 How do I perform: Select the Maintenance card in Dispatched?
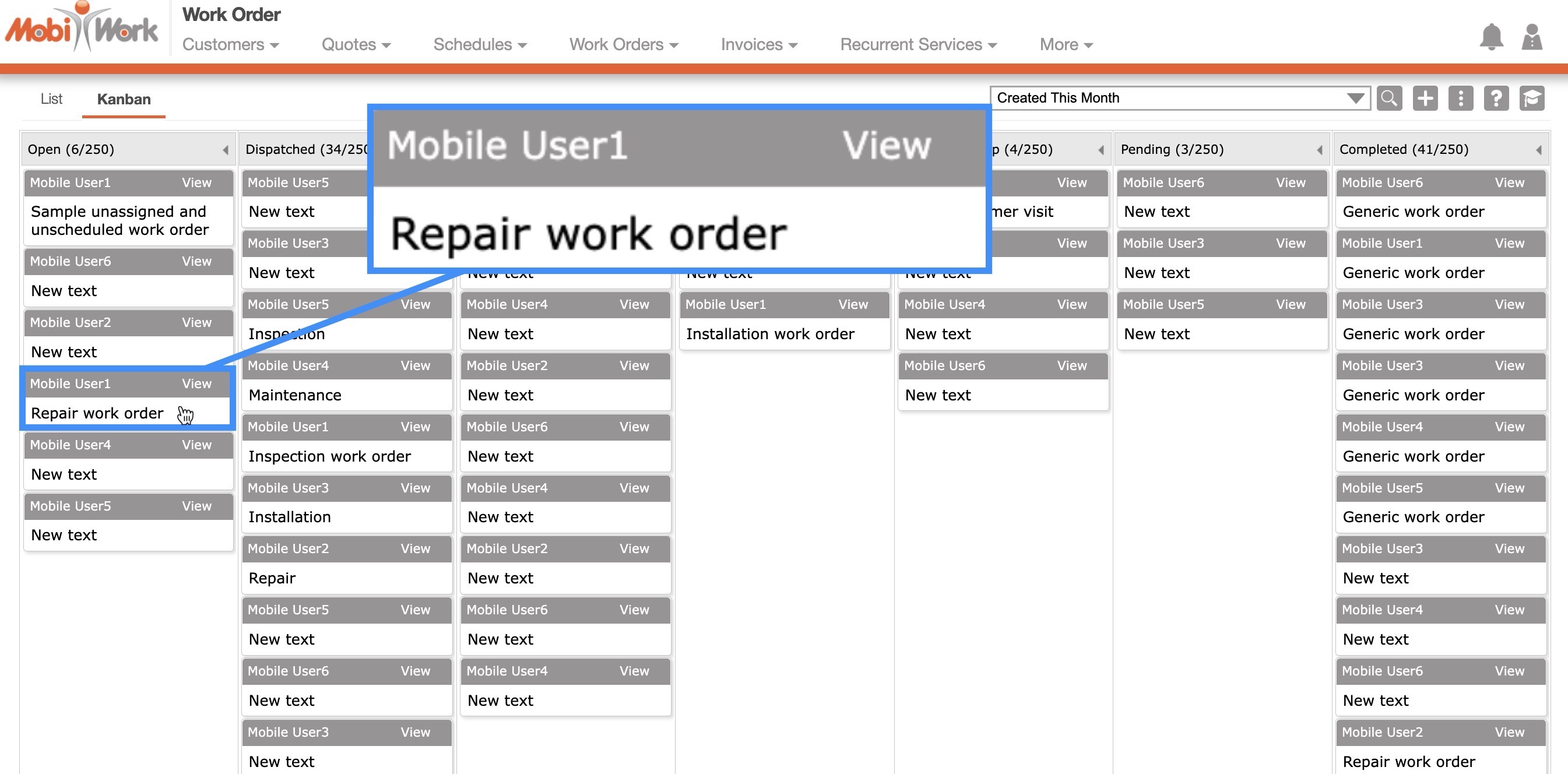[x=294, y=395]
